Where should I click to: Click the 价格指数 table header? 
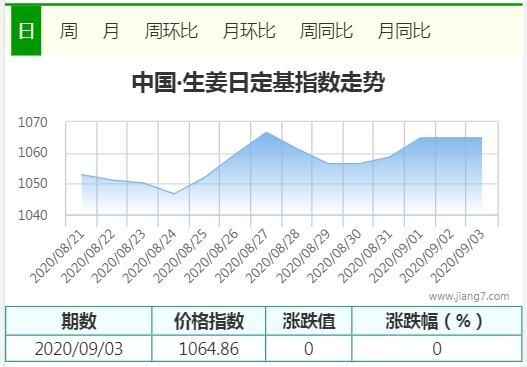[209, 321]
